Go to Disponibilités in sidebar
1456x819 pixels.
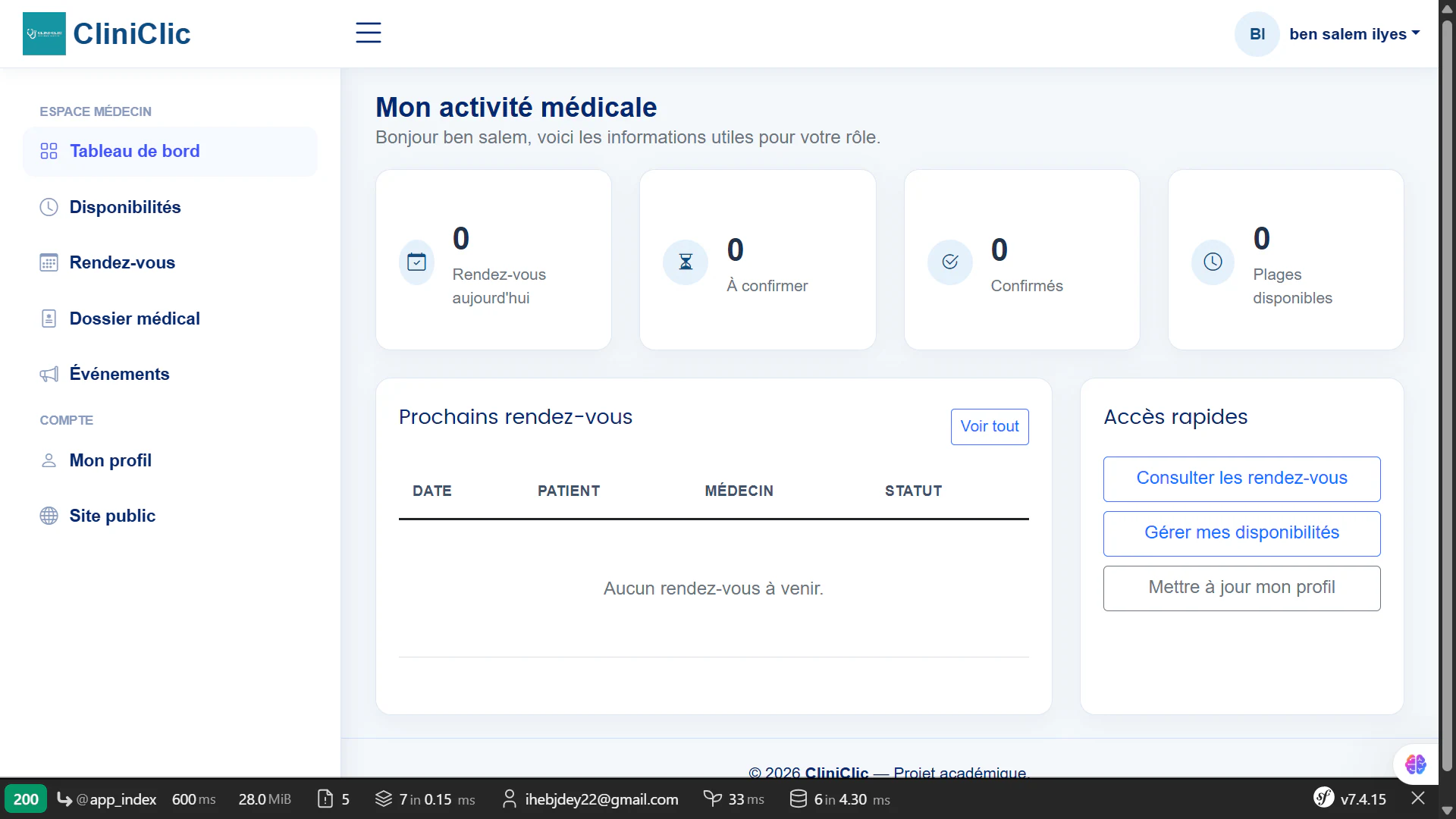170,207
